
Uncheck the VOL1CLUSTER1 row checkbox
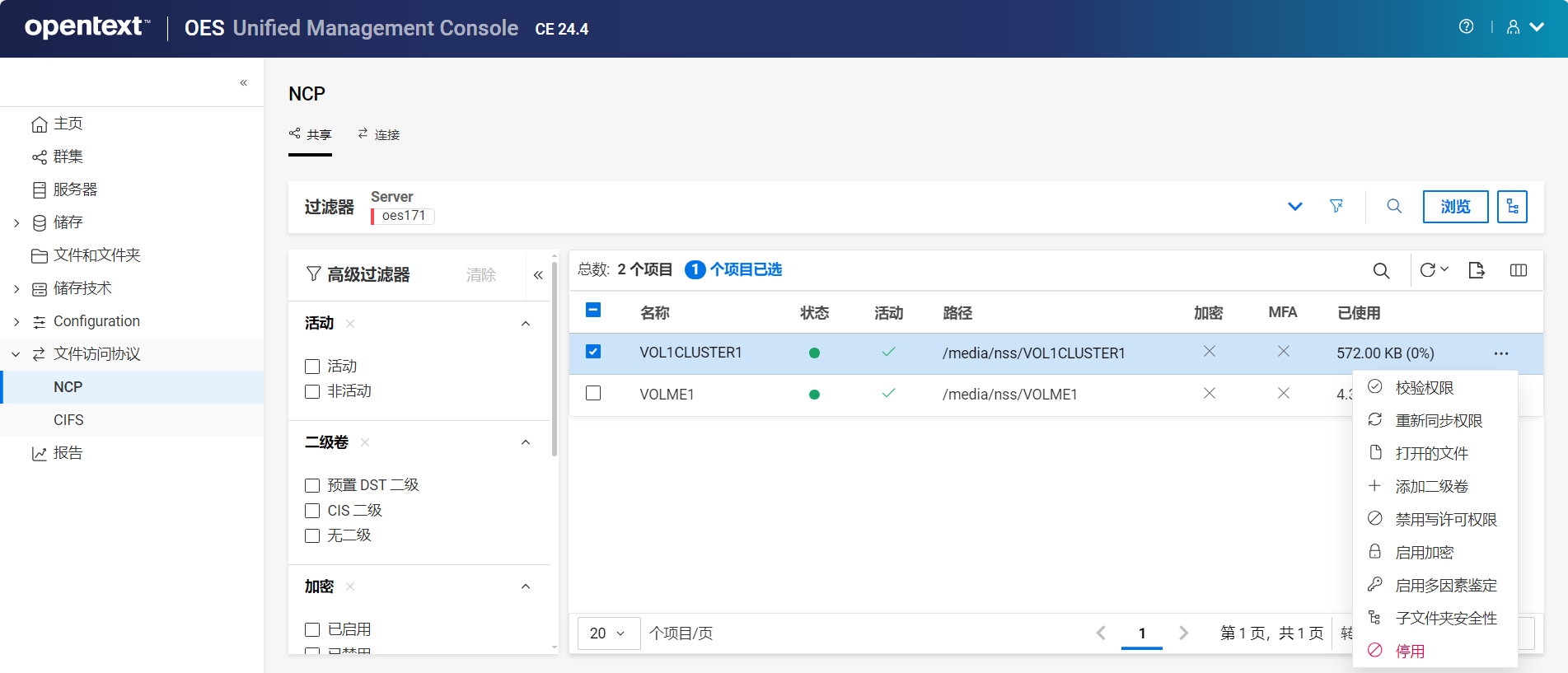coord(593,352)
